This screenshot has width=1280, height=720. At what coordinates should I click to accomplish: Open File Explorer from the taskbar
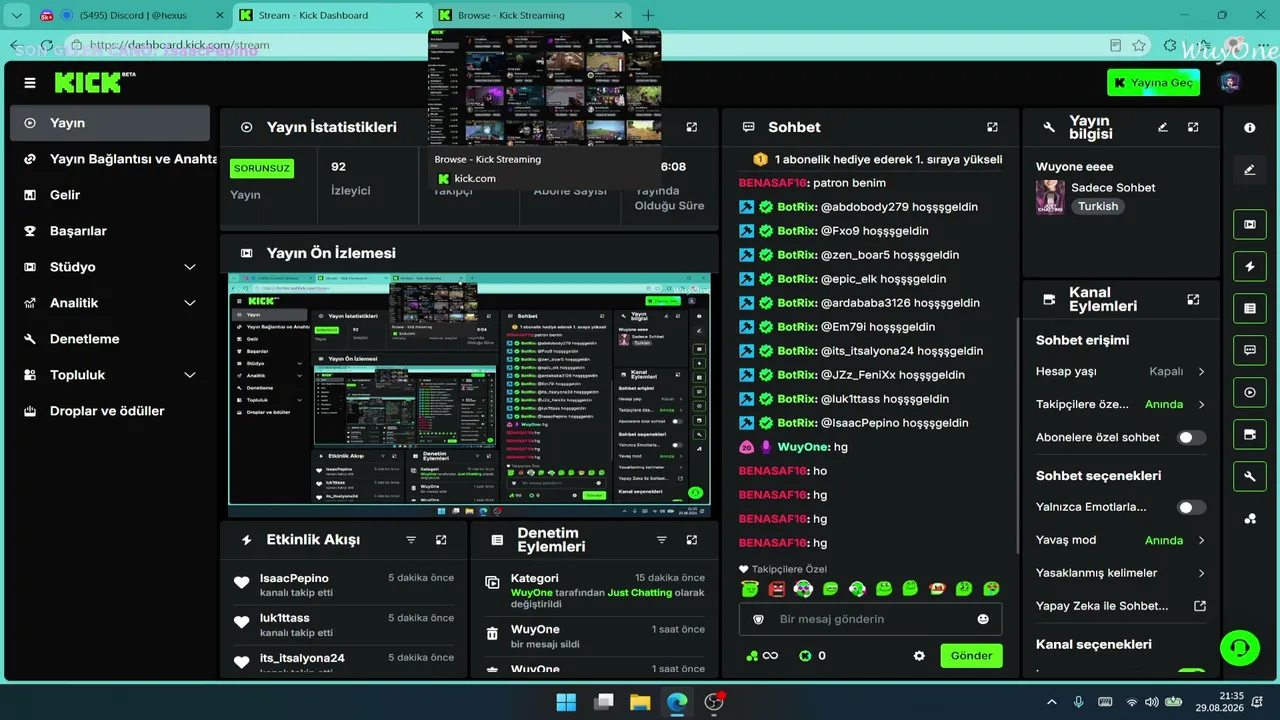[640, 702]
